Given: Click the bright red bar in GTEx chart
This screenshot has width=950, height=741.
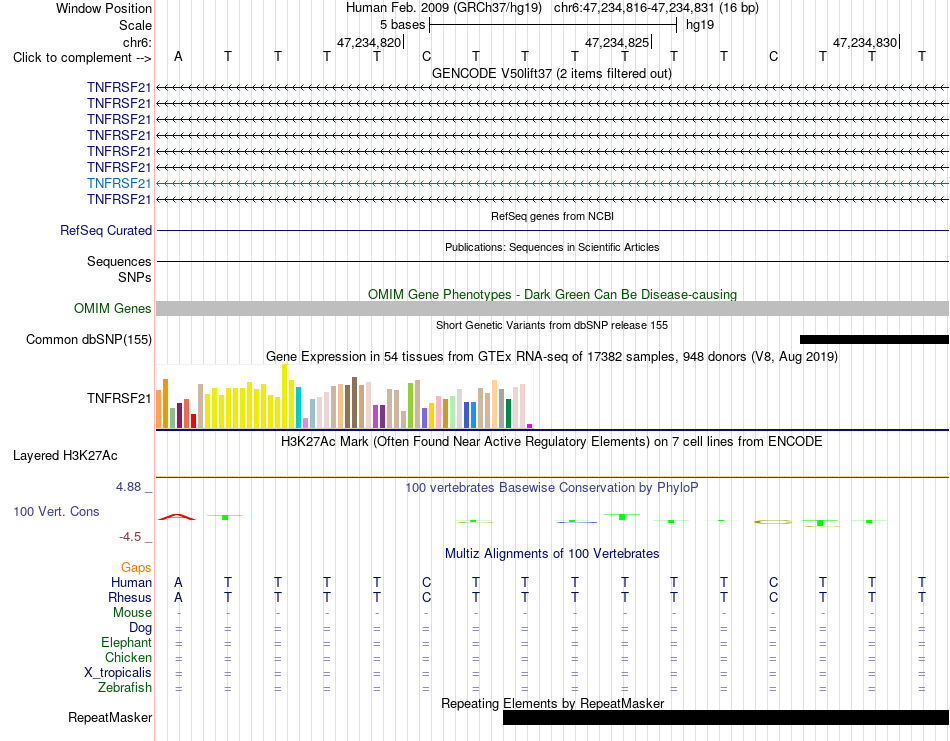Looking at the screenshot, I should (x=193, y=421).
